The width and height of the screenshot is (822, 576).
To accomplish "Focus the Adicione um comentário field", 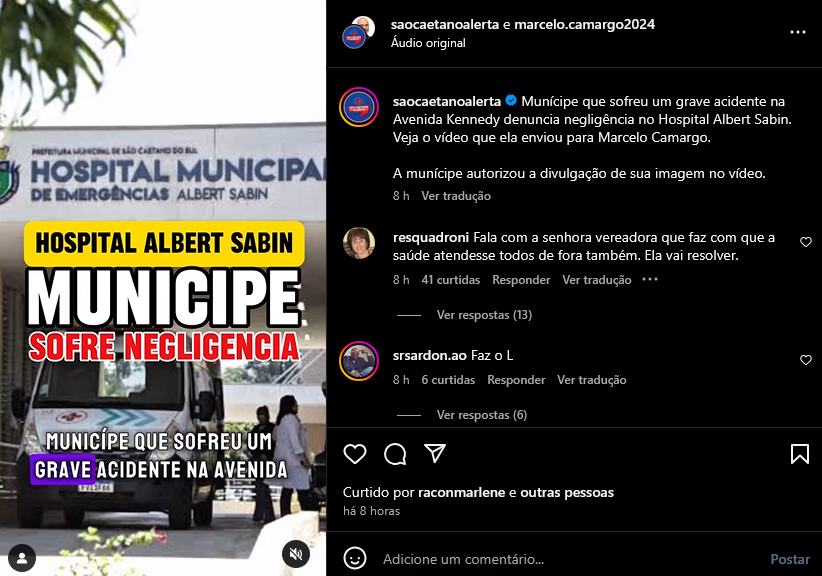I will click(x=571, y=559).
